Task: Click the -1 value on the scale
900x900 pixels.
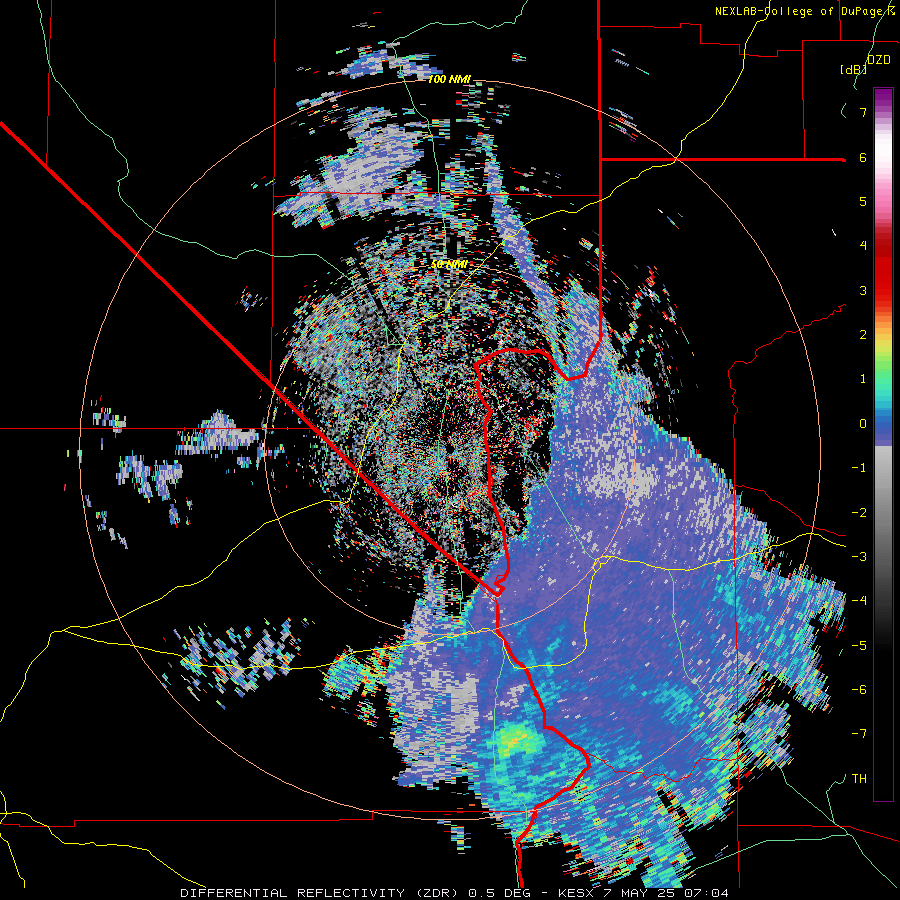Action: click(x=859, y=468)
